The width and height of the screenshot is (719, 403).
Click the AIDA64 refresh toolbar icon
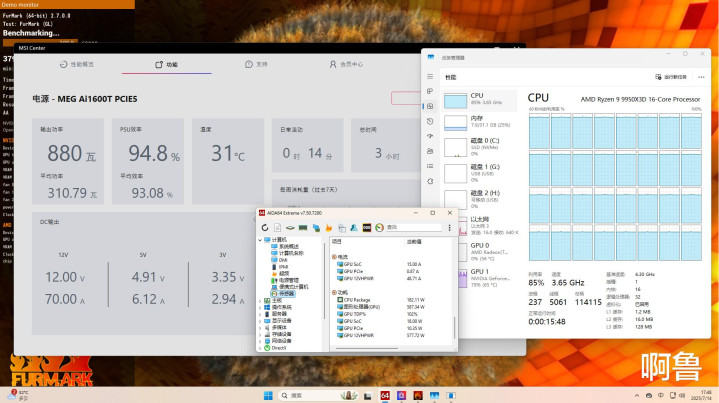coord(265,227)
